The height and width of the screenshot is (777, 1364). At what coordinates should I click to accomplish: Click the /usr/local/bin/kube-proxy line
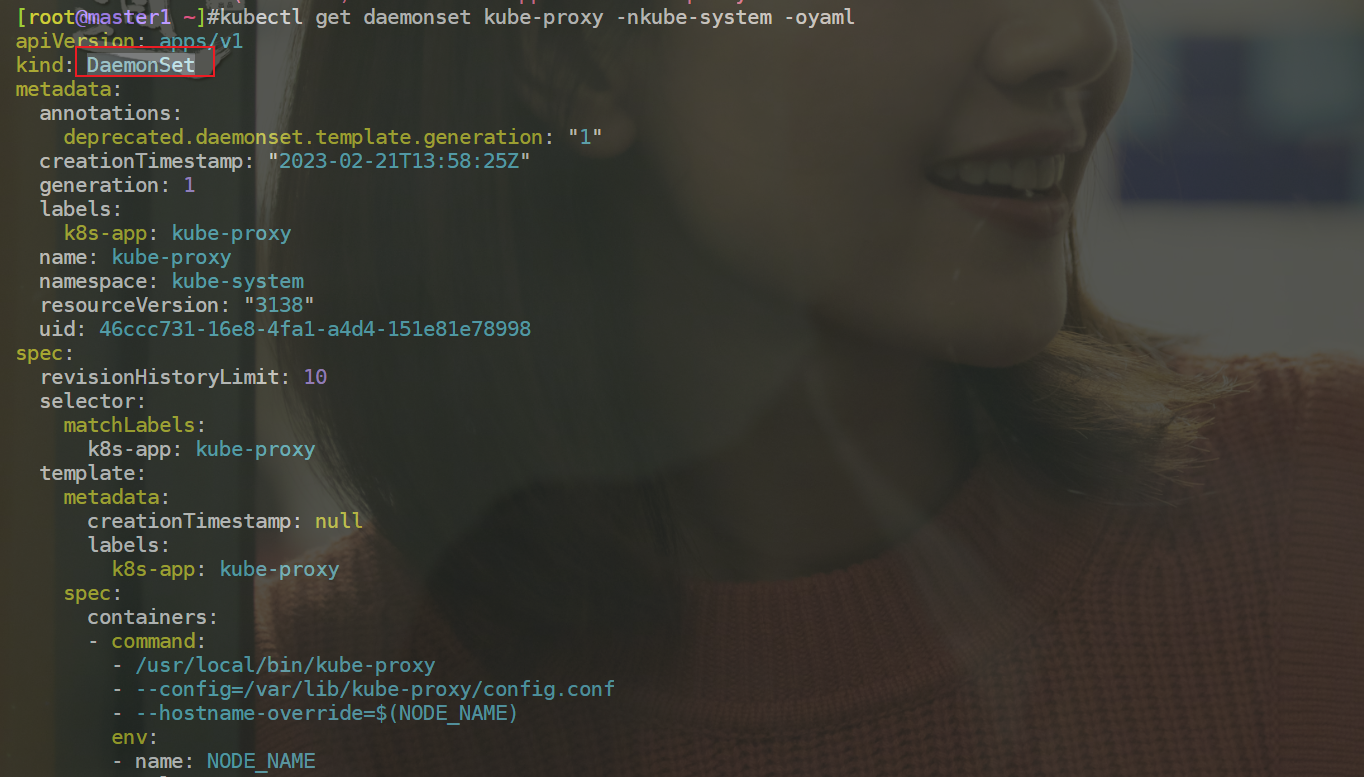tap(273, 665)
